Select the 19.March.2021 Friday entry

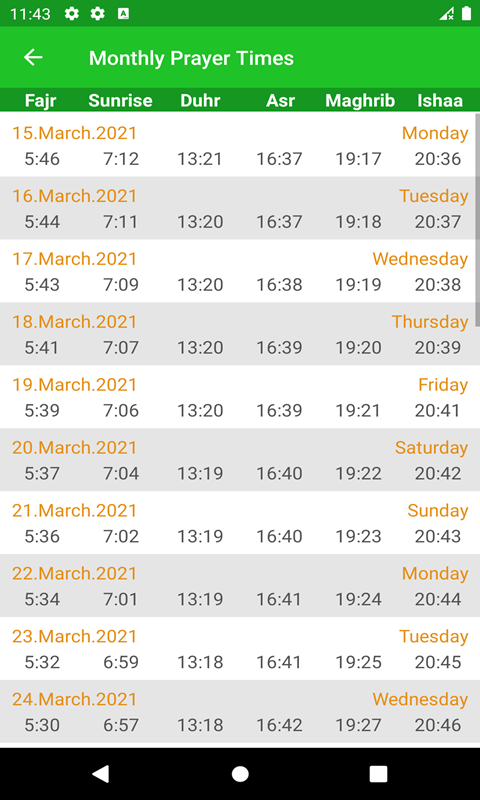pyautogui.click(x=240, y=396)
